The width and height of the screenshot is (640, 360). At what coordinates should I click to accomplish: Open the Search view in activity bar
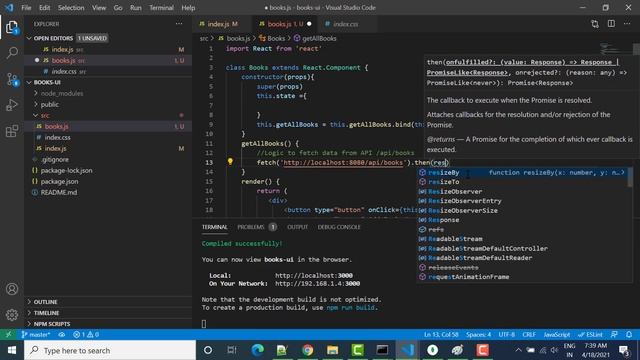pos(12,53)
